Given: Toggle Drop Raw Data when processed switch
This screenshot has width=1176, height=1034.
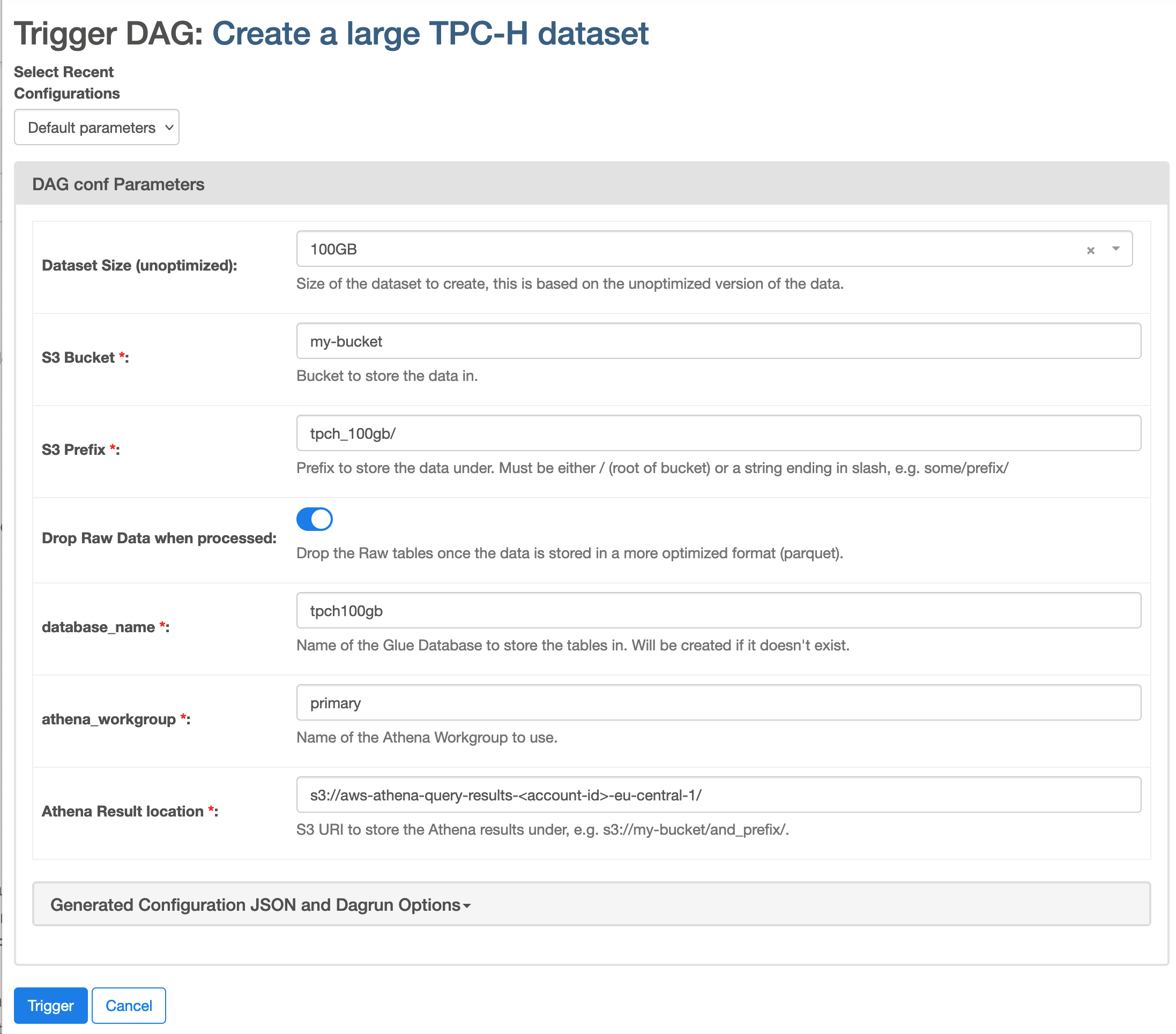Looking at the screenshot, I should tap(314, 519).
